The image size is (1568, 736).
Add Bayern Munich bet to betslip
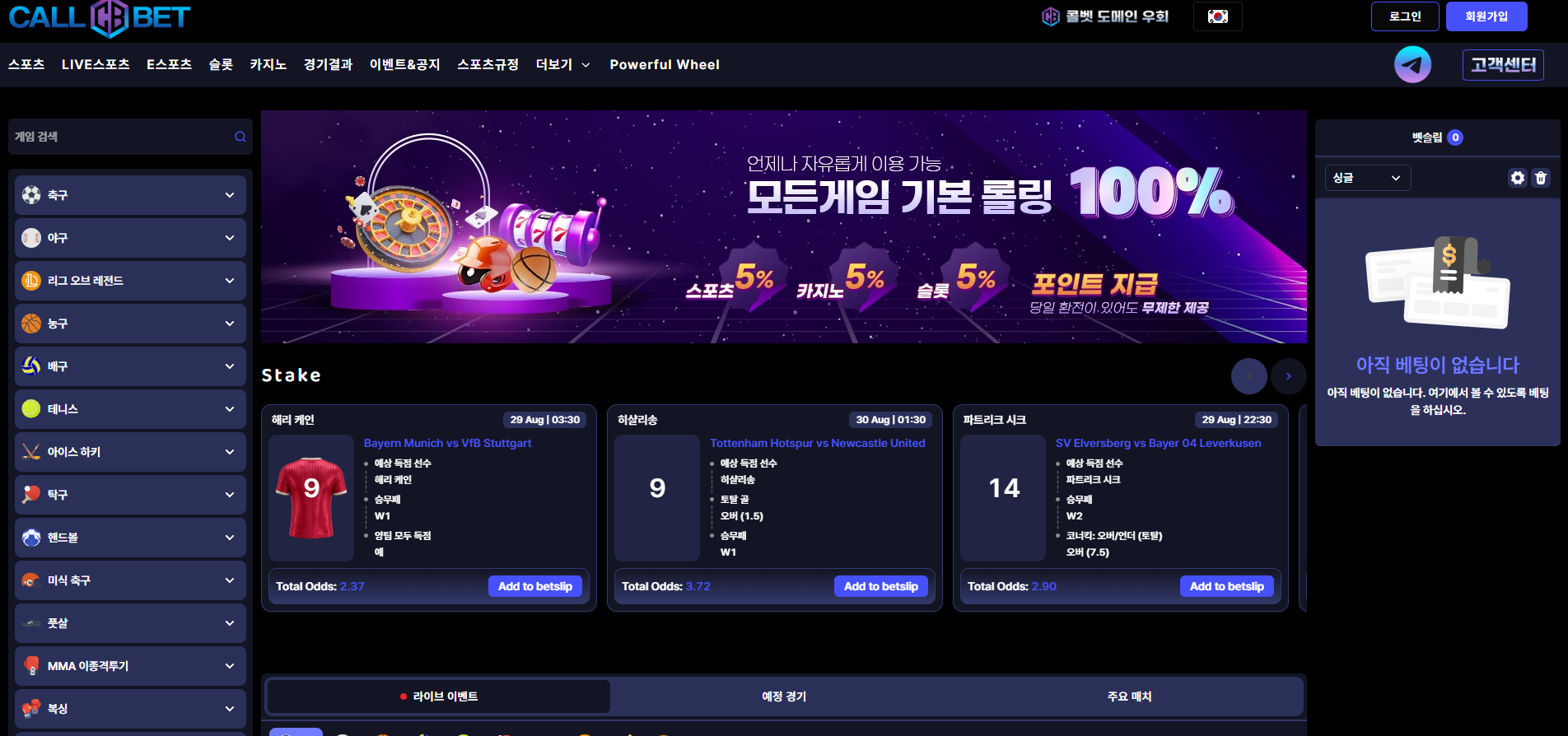tap(535, 586)
